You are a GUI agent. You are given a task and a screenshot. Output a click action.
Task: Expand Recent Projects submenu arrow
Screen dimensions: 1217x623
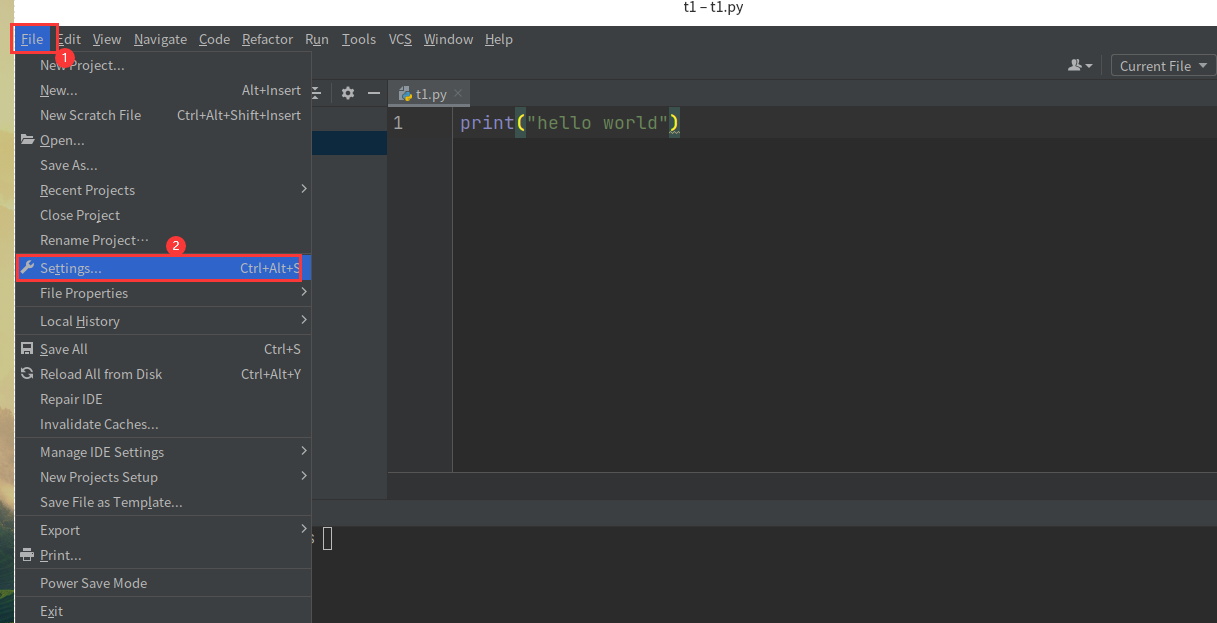304,189
